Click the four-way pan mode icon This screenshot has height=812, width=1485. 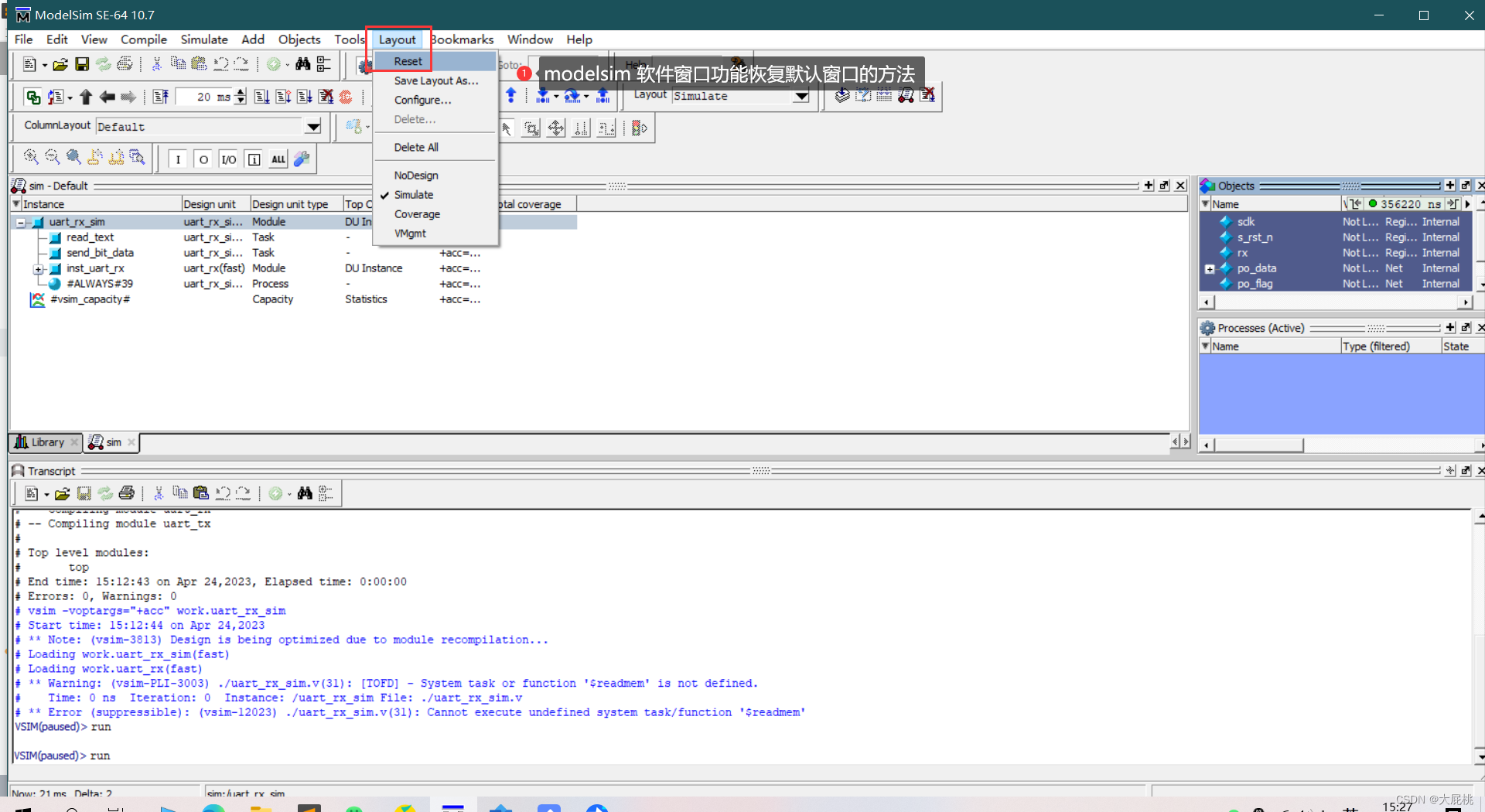click(x=556, y=128)
